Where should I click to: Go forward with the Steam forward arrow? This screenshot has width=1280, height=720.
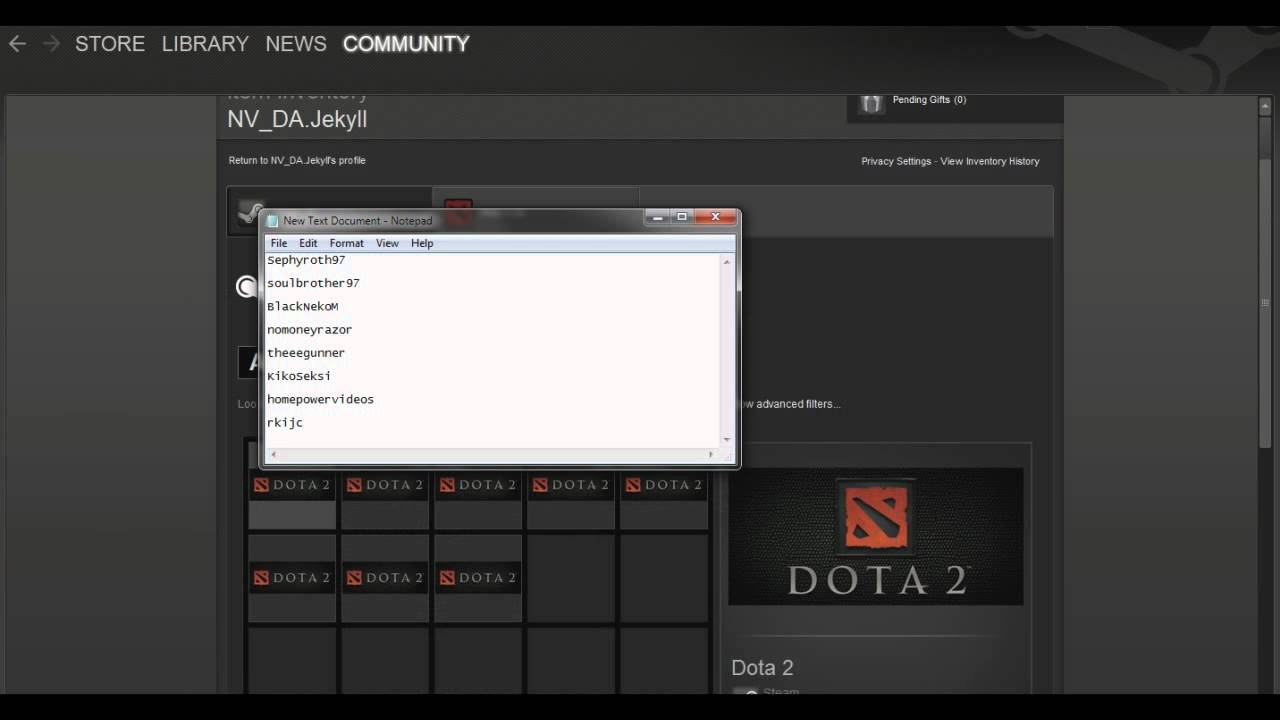51,44
